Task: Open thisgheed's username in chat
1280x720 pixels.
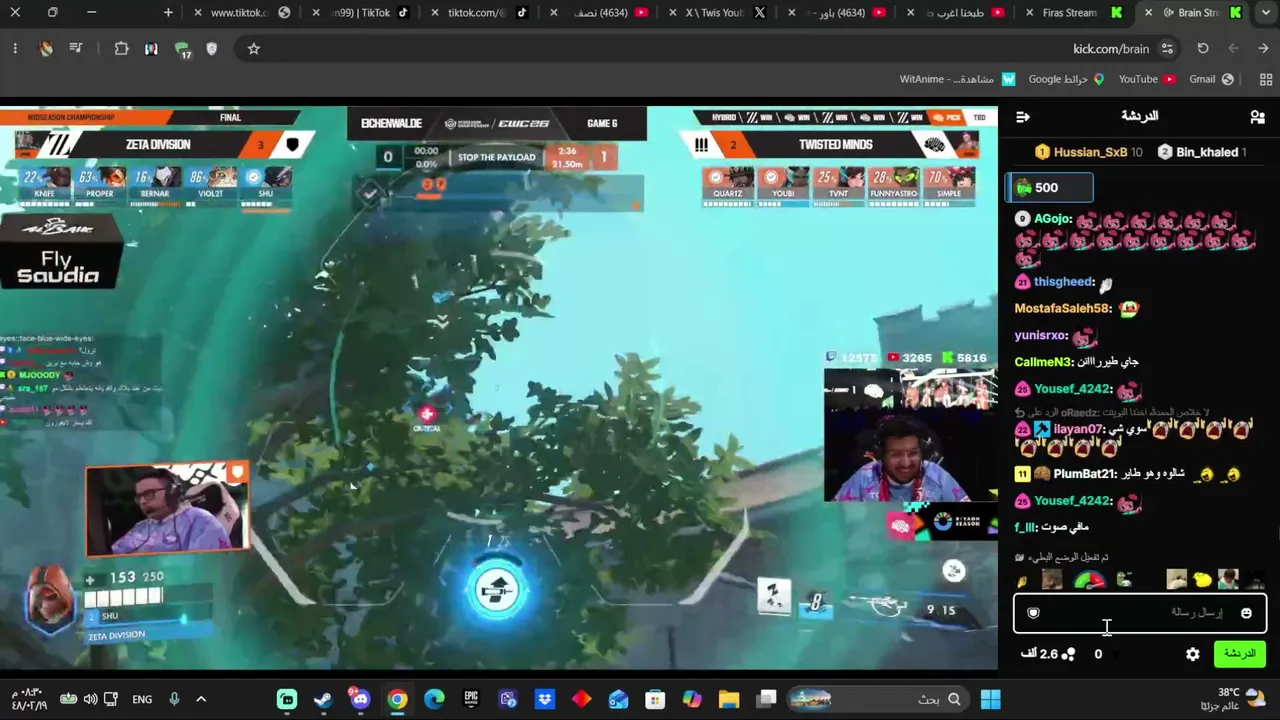Action: pyautogui.click(x=1064, y=283)
